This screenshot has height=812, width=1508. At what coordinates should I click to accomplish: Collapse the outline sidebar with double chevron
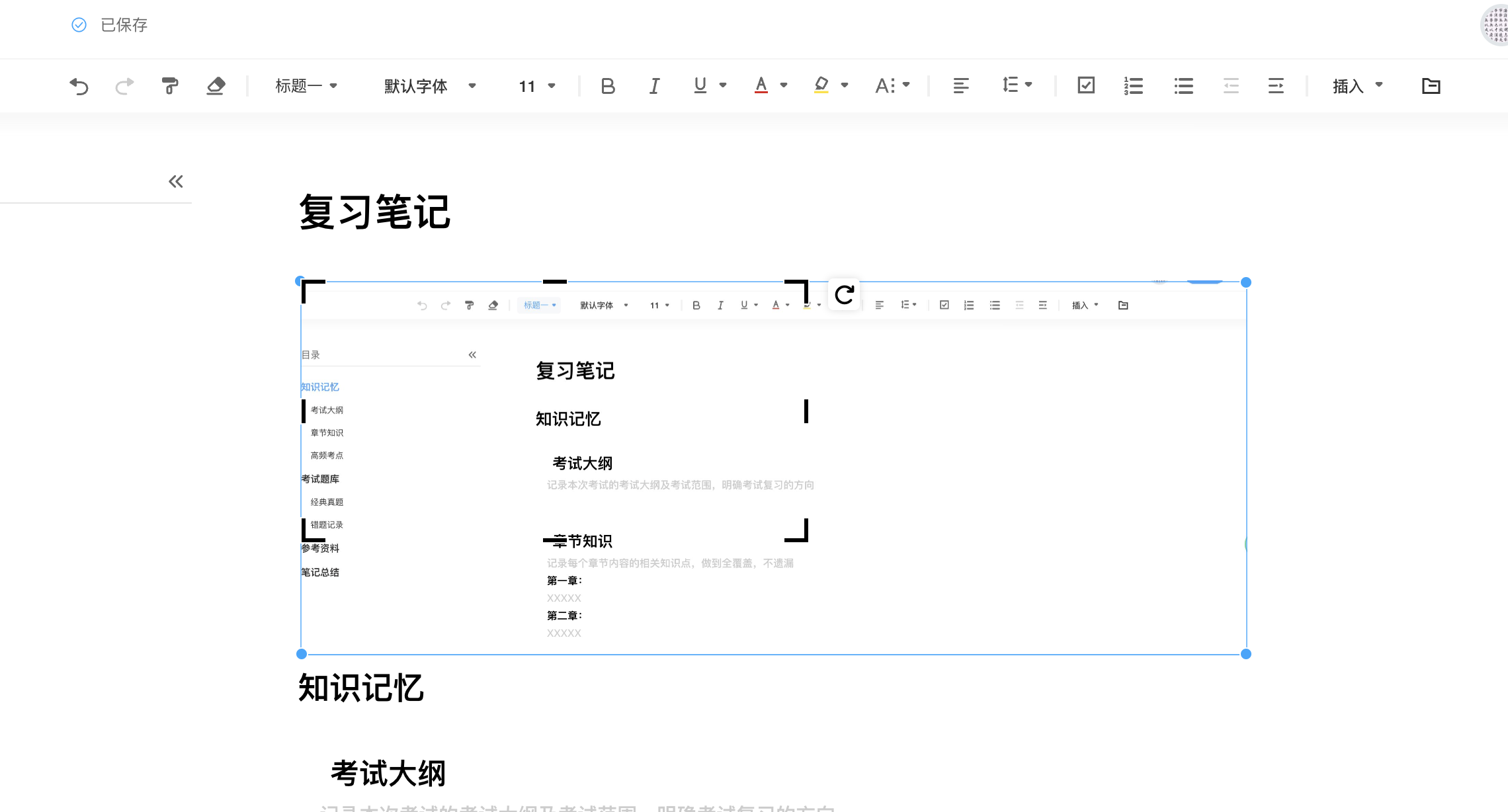(175, 181)
